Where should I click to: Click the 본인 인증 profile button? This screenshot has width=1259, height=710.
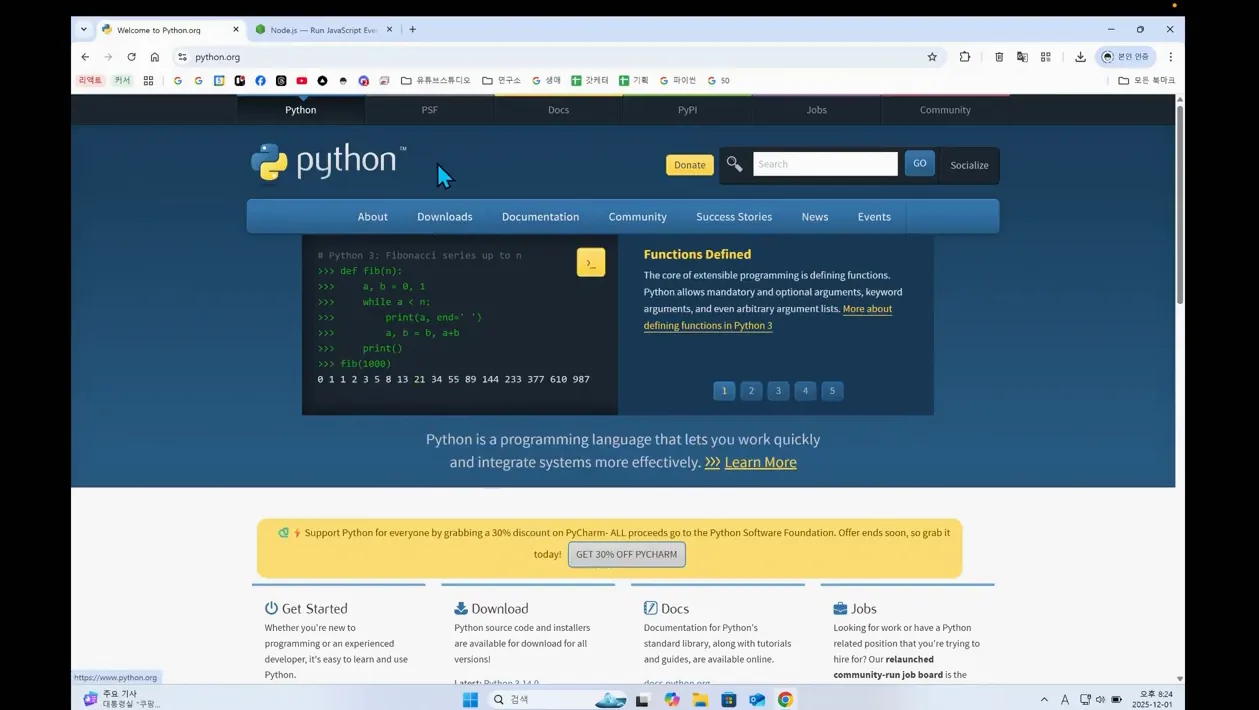(1126, 57)
